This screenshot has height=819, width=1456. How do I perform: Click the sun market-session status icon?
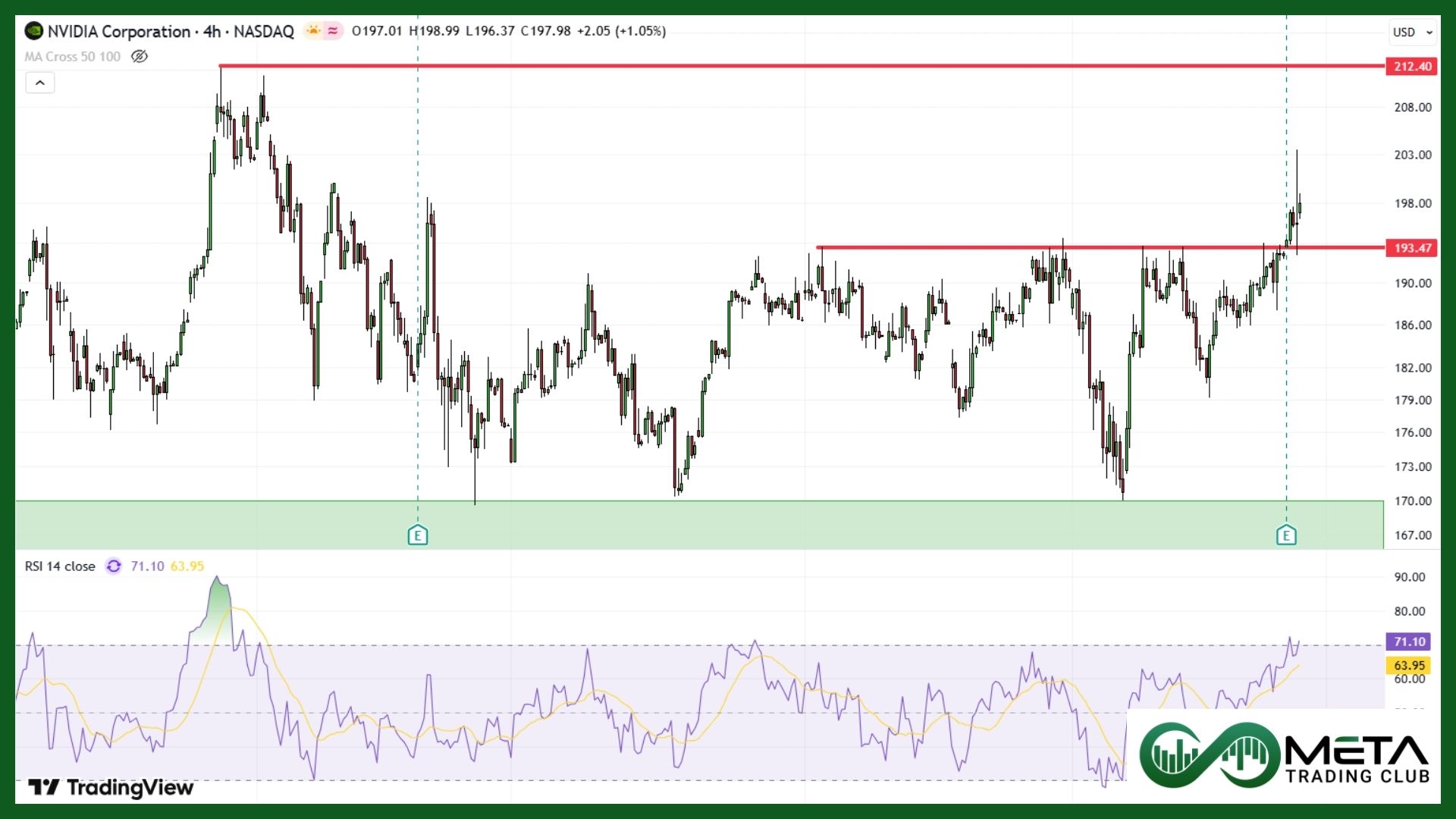[312, 31]
